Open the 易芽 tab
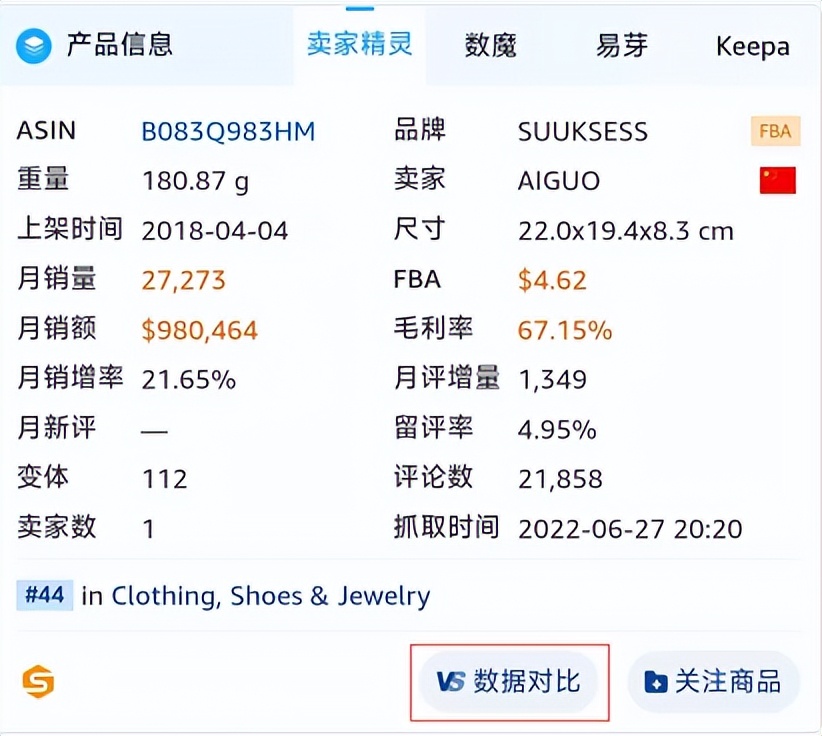 click(620, 45)
